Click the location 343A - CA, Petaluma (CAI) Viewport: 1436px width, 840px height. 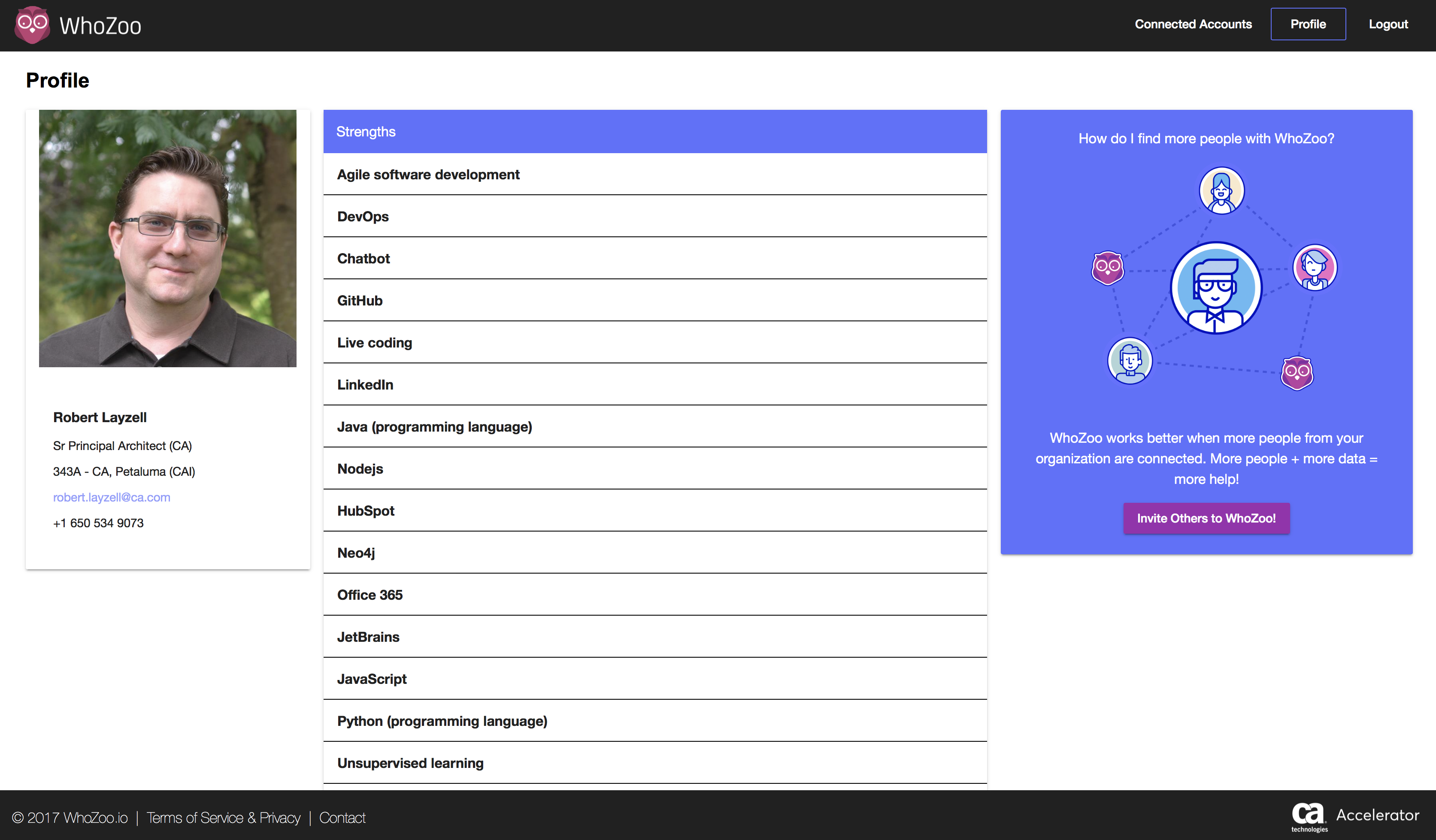pyautogui.click(x=124, y=471)
